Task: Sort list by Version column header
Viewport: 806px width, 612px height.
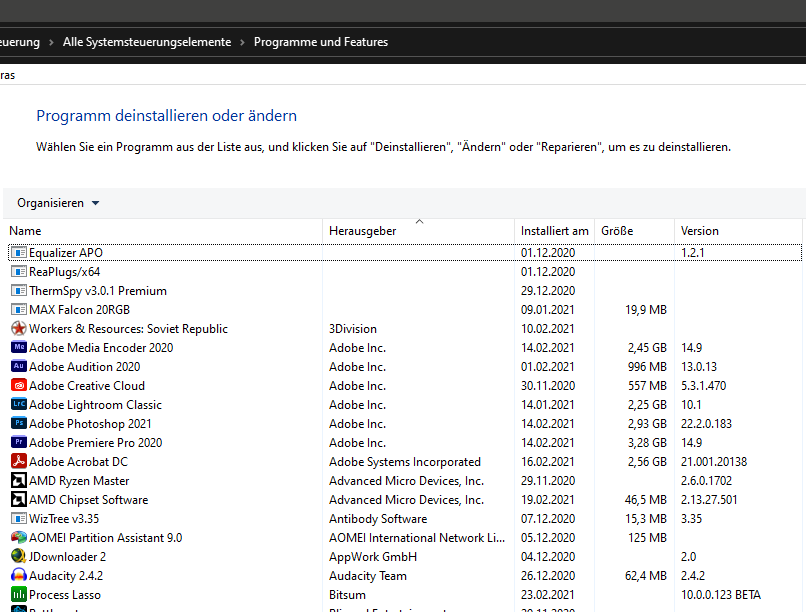Action: [x=700, y=231]
